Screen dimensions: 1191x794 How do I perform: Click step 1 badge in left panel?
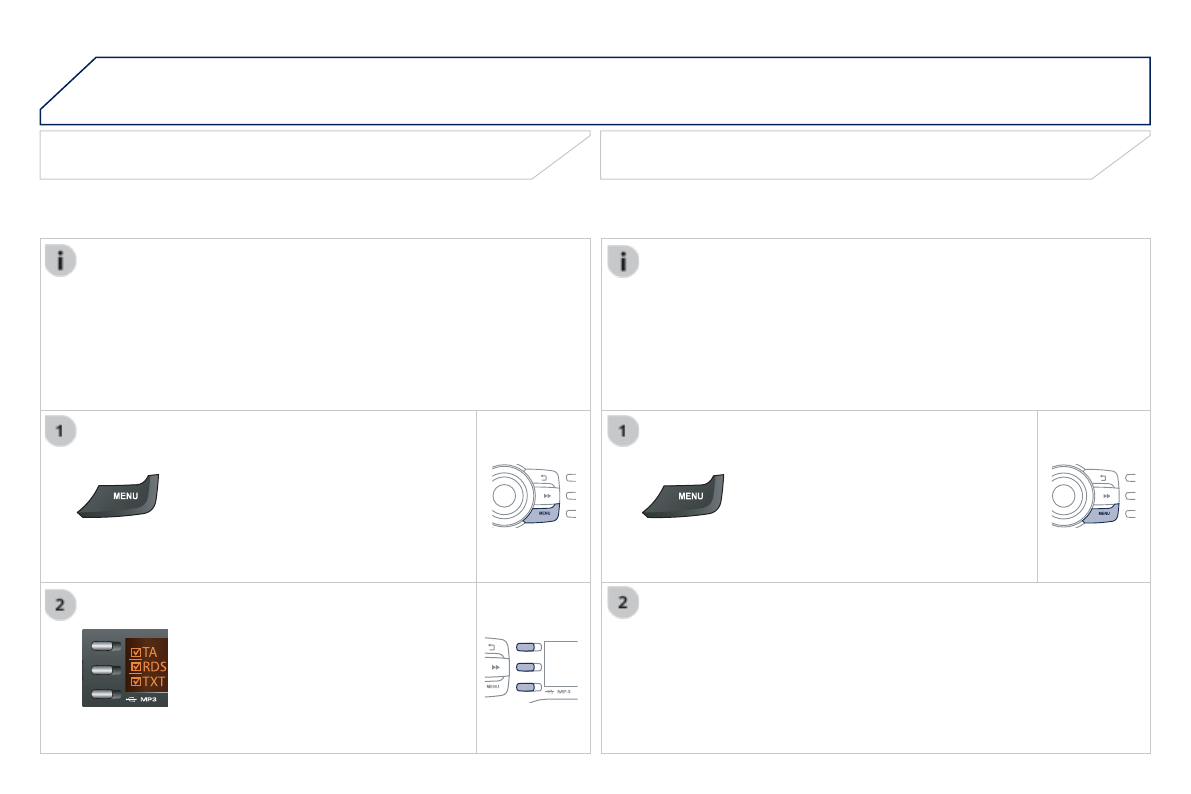59,433
